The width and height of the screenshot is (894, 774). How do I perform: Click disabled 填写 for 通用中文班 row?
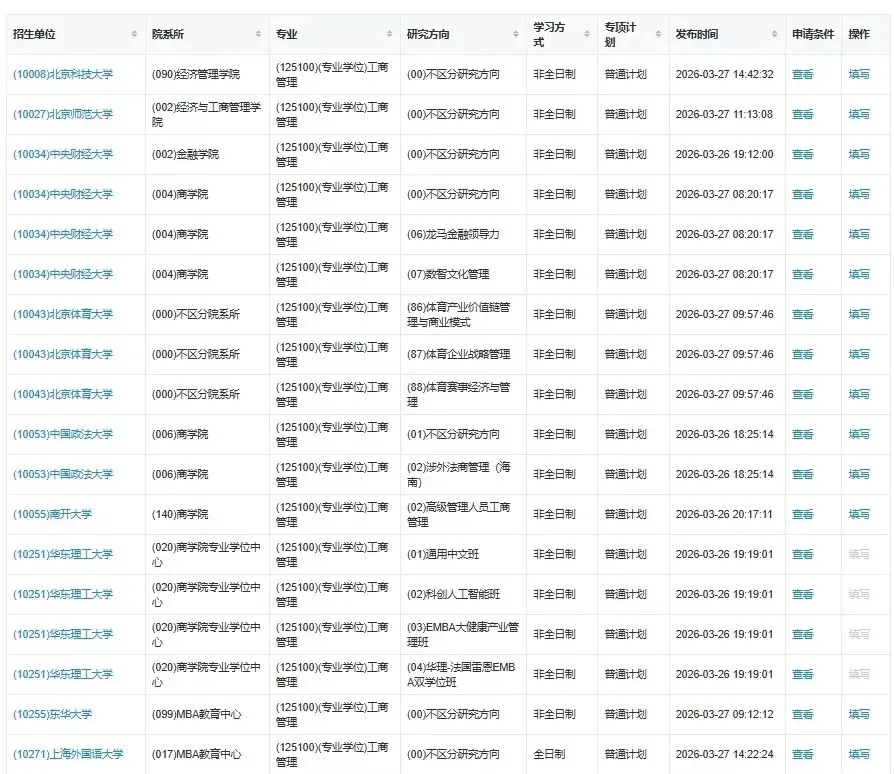(859, 554)
